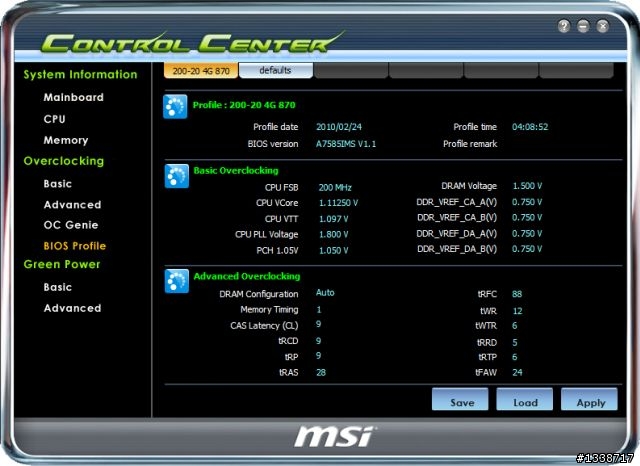Click tRAS value 28

pyautogui.click(x=321, y=372)
